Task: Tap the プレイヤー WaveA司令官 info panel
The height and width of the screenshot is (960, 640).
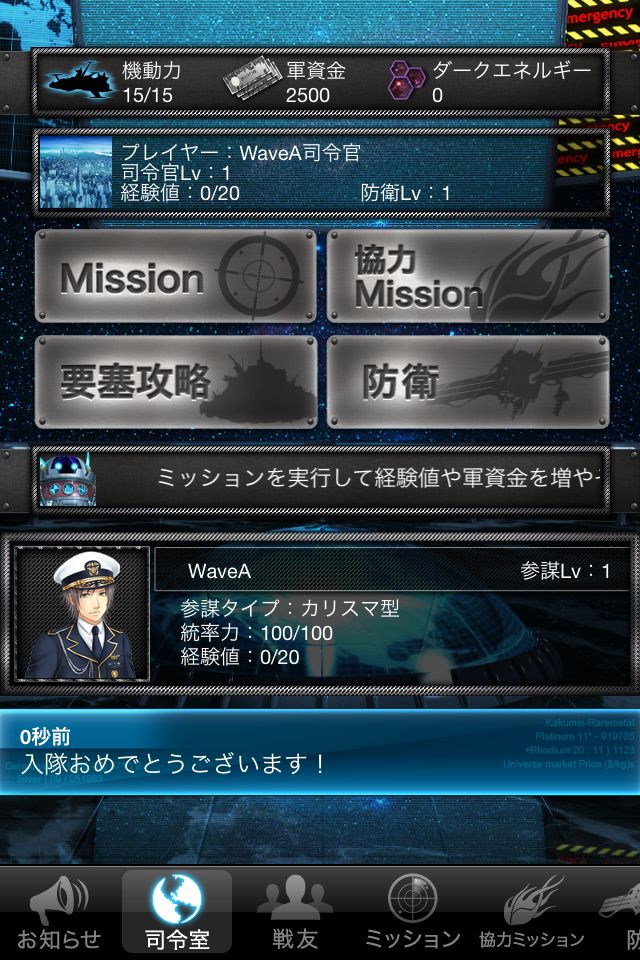Action: pos(320,173)
